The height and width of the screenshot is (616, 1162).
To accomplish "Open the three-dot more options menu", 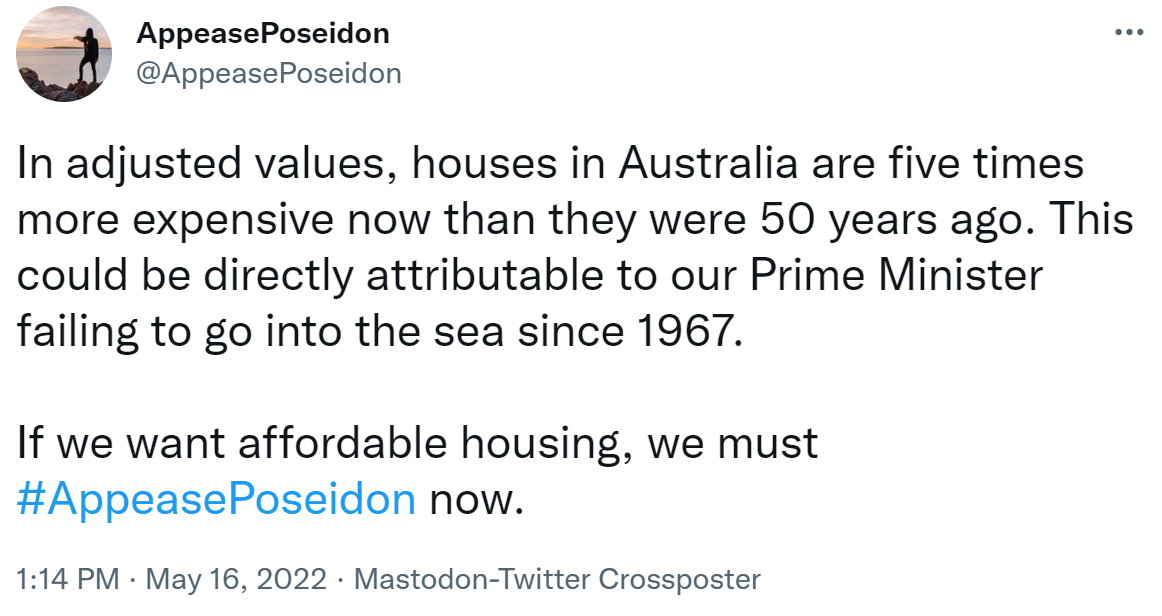I will pos(1129,33).
